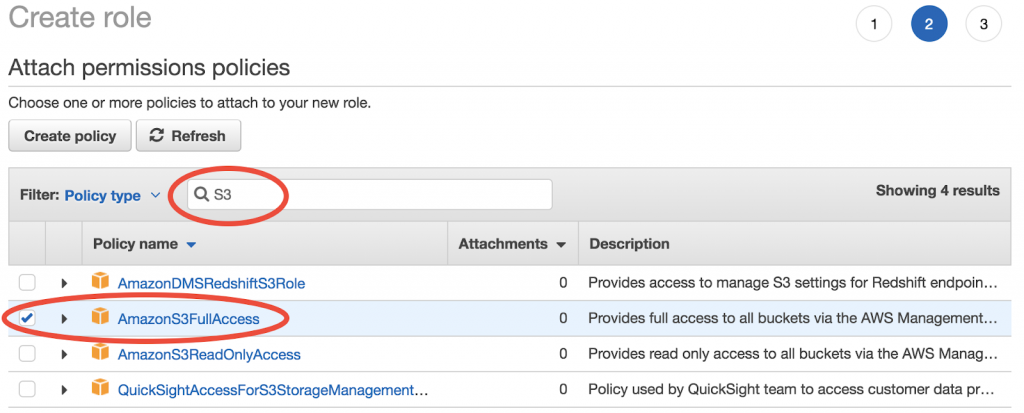
Task: Open the AmazonS3ReadOnlyAccess policy link
Action: tap(209, 355)
